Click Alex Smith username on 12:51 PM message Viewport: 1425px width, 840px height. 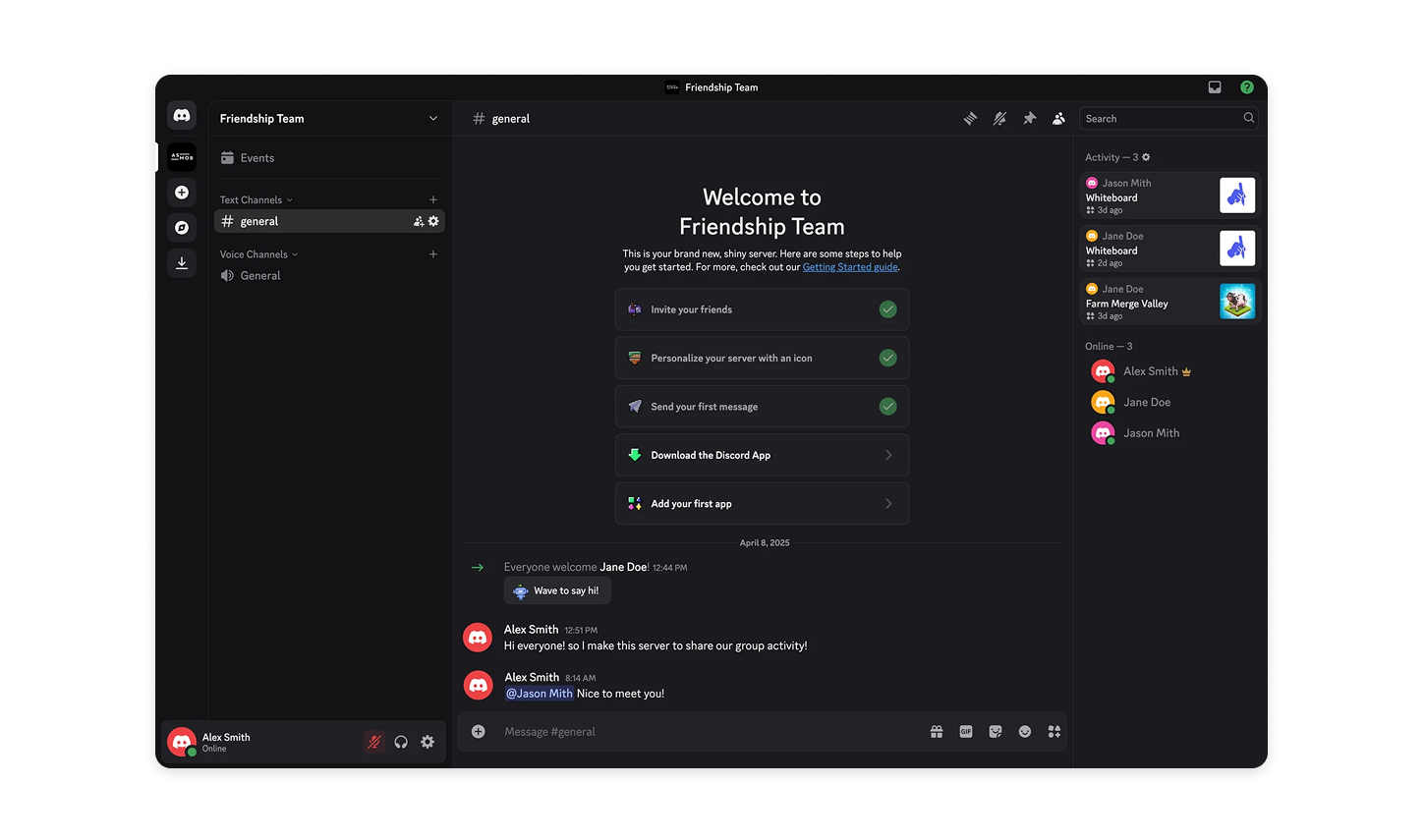[x=531, y=630]
